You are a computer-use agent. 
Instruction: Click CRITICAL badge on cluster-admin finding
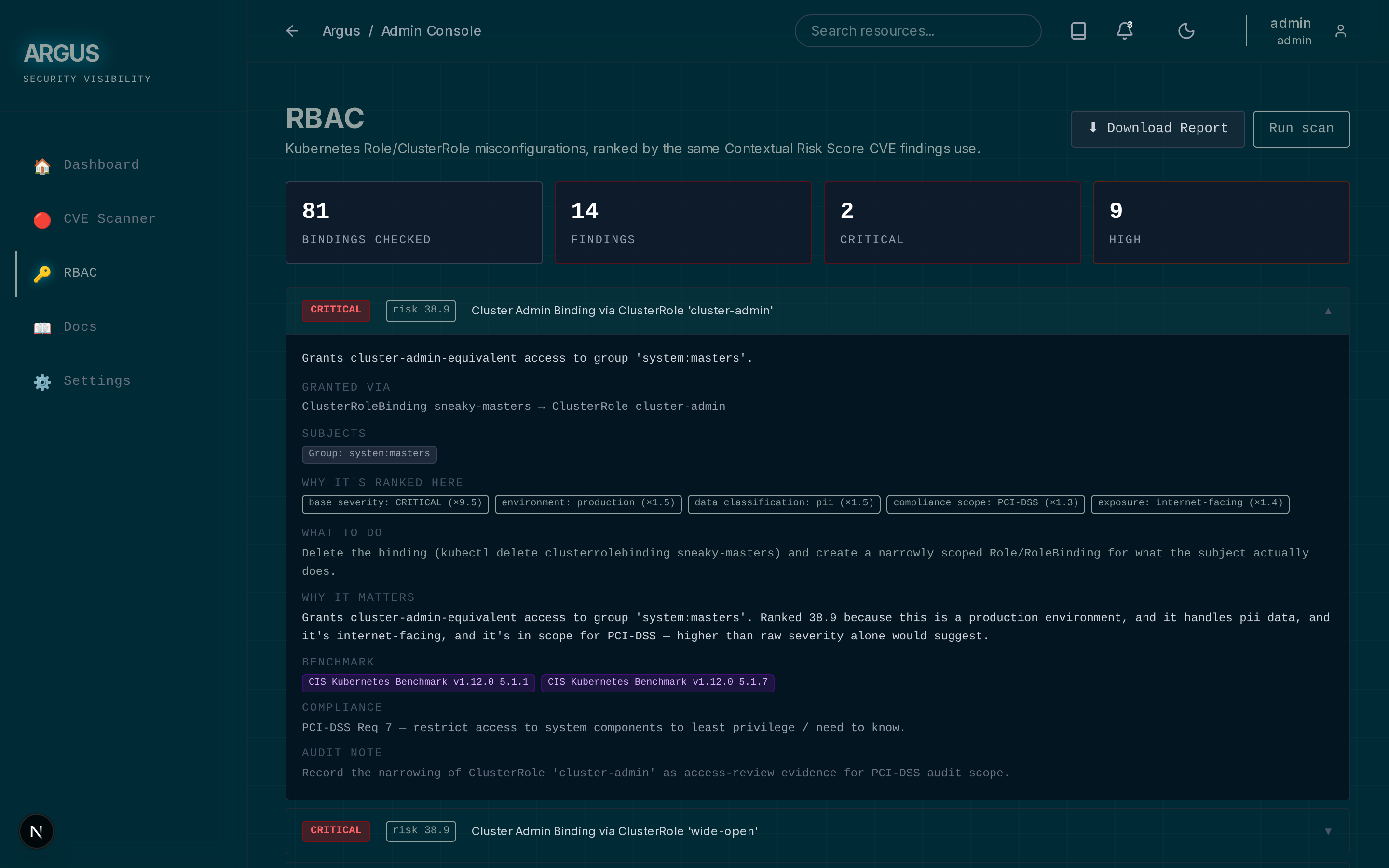[336, 311]
